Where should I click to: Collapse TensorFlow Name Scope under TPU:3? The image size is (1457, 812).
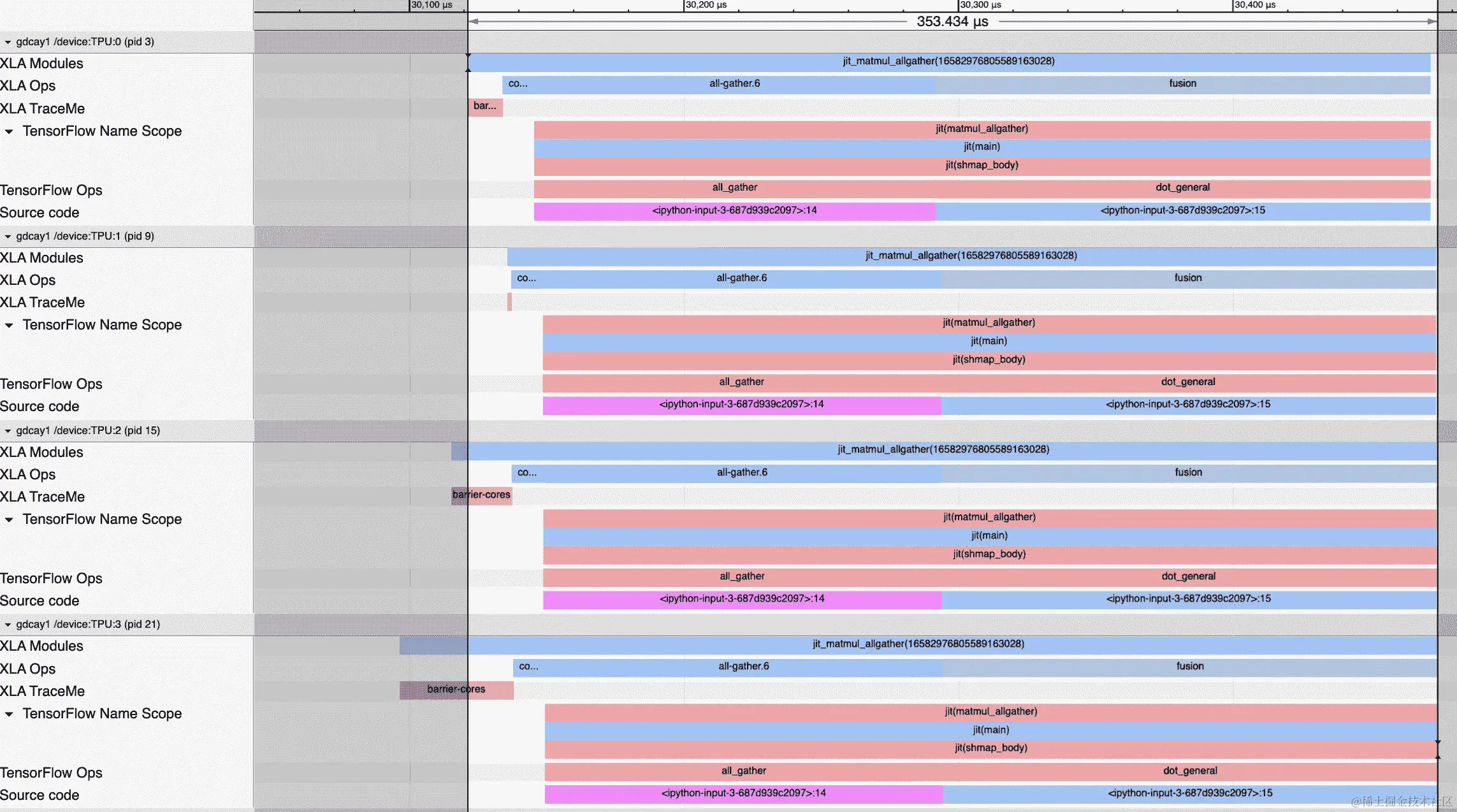pyautogui.click(x=9, y=714)
